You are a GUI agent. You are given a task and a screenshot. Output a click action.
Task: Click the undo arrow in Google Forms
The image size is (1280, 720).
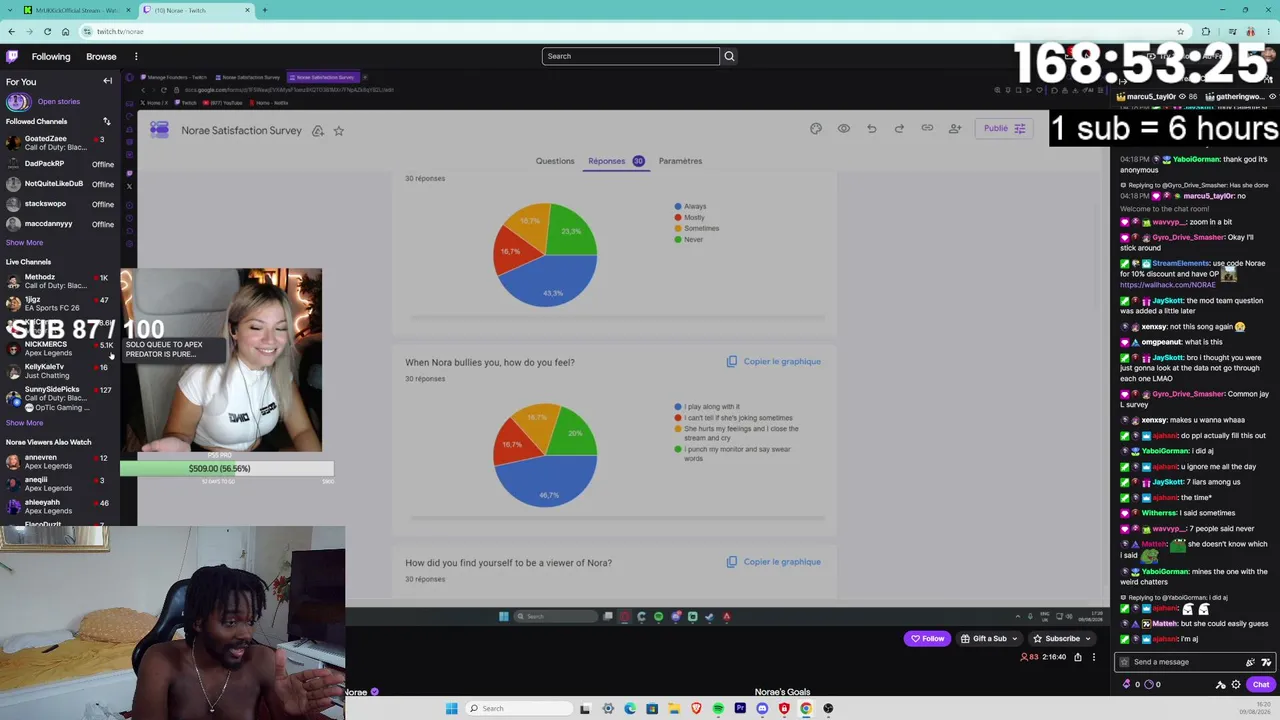pyautogui.click(x=872, y=128)
